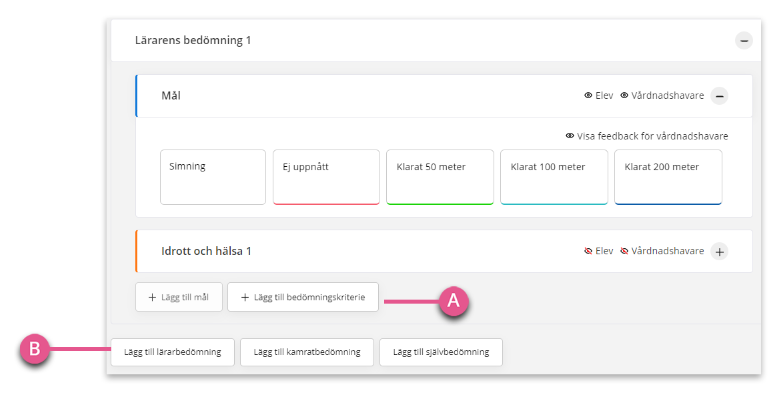This screenshot has width=773, height=397.
Task: Choose the Klarat 200 meter level
Action: (x=668, y=177)
